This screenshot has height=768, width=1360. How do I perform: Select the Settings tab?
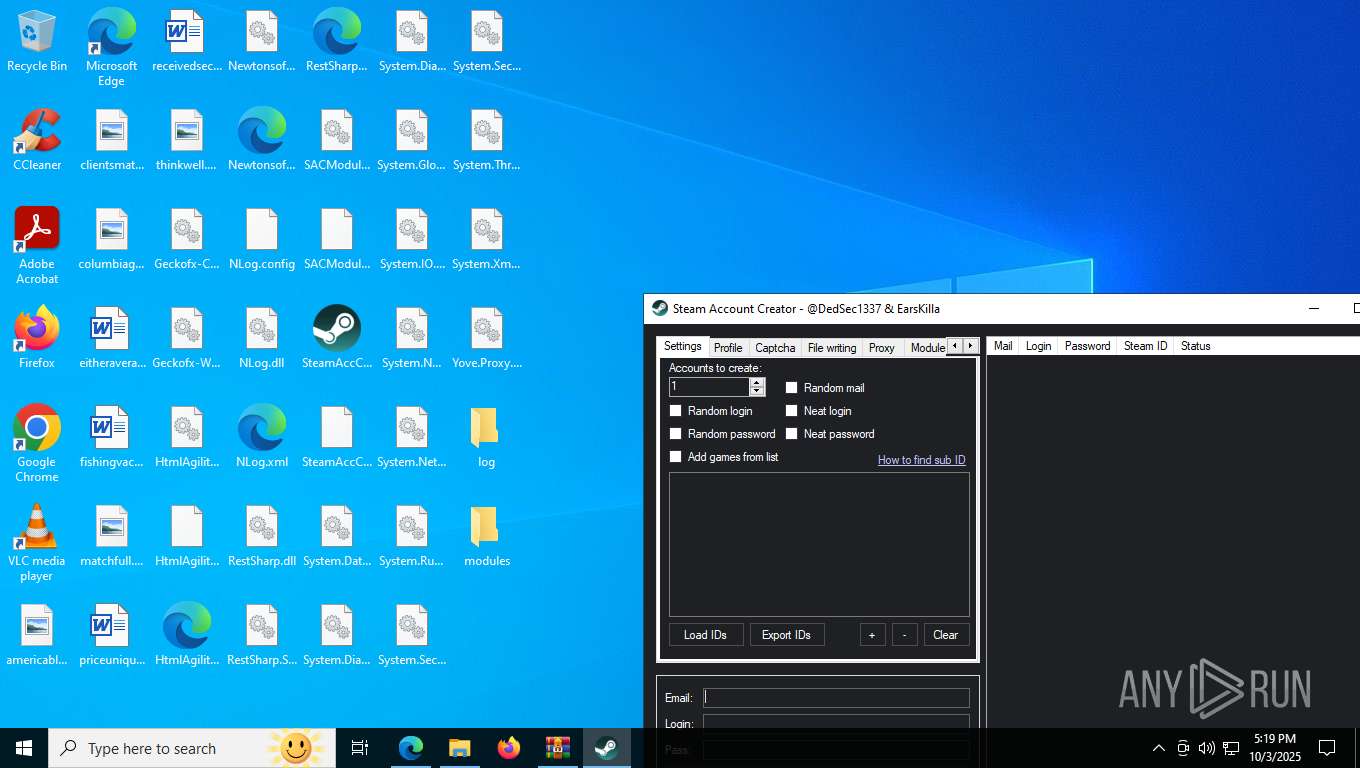[x=683, y=346]
